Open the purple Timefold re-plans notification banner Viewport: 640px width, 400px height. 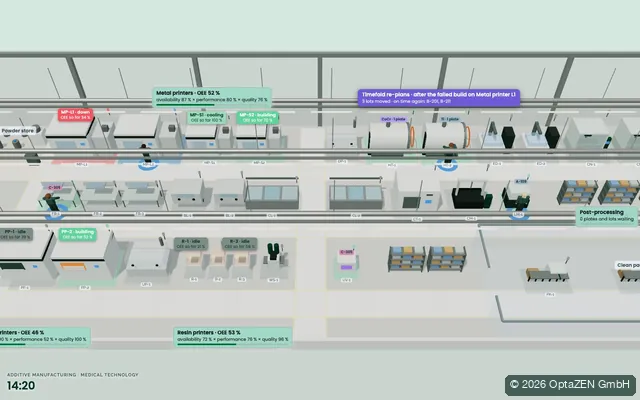tap(439, 98)
